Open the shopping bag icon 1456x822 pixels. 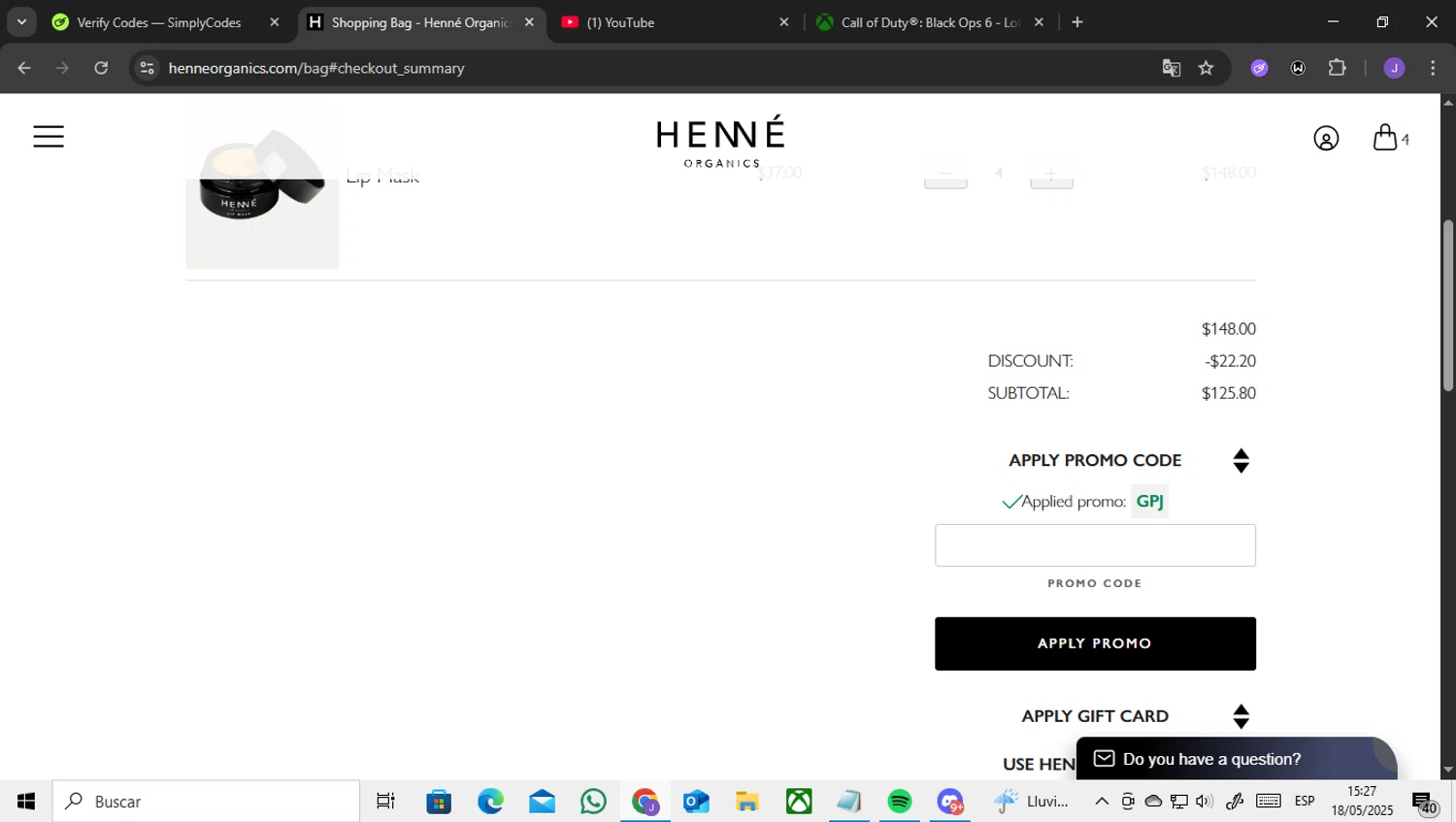(x=1385, y=138)
